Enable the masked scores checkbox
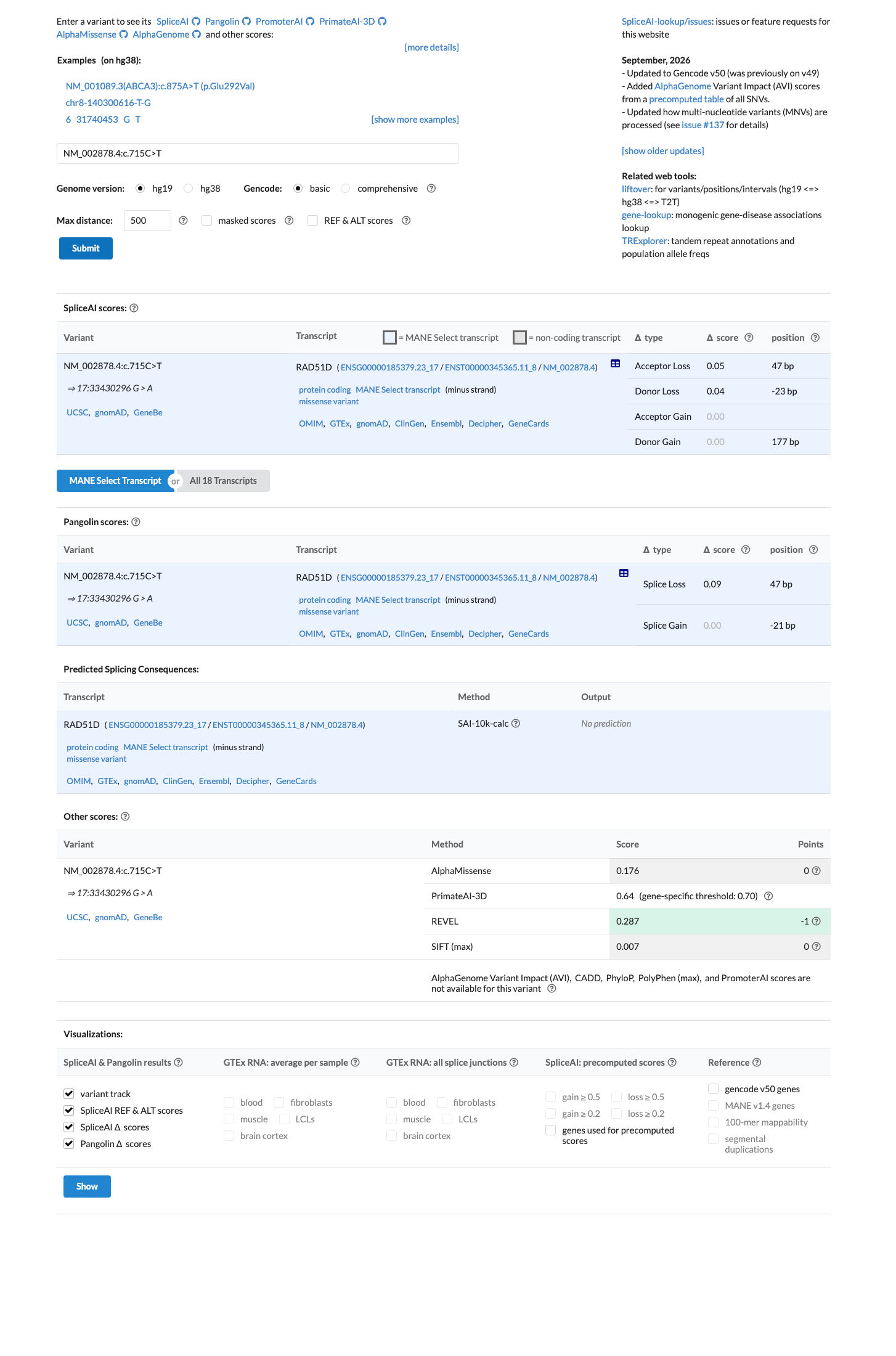Image resolution: width=896 pixels, height=1356 pixels. pos(207,221)
